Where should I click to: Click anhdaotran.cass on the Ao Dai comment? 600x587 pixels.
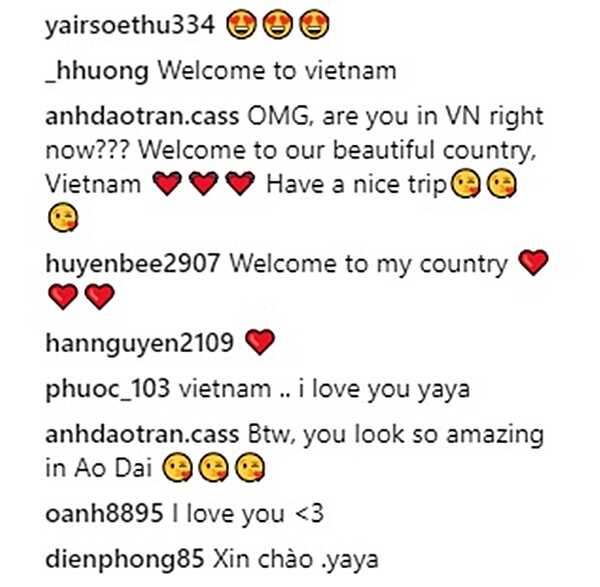142,434
